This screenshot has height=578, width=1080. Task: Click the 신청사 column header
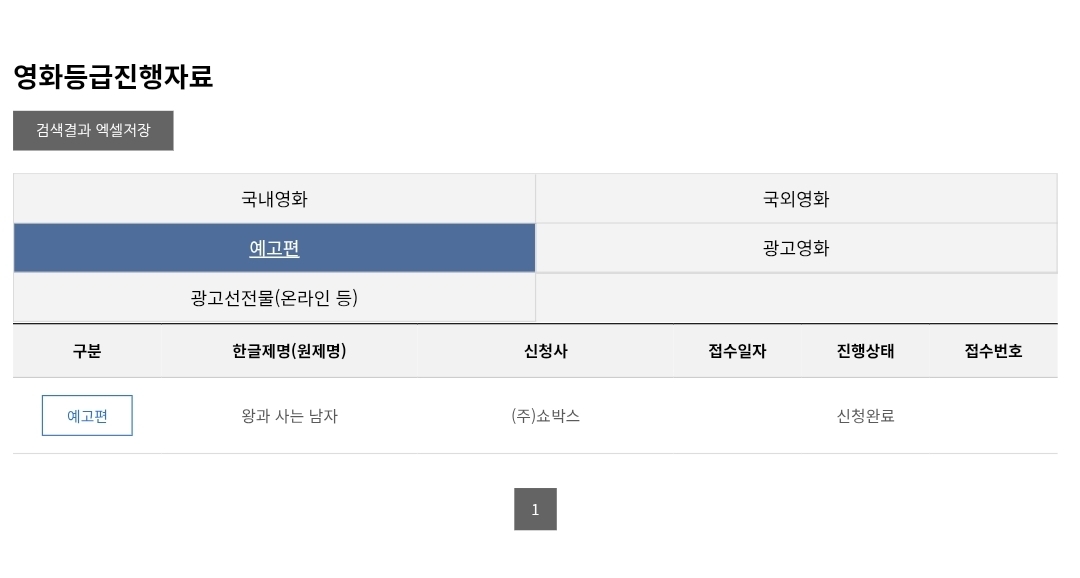545,351
